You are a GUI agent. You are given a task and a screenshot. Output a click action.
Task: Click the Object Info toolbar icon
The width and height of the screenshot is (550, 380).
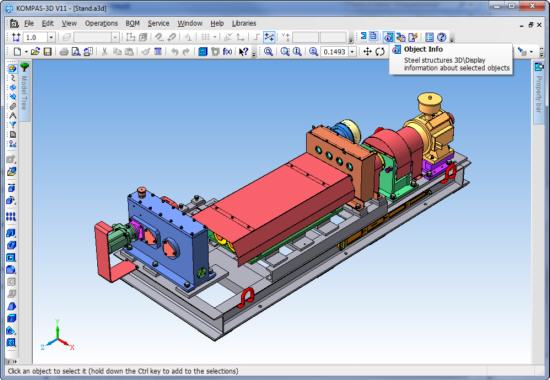click(388, 37)
